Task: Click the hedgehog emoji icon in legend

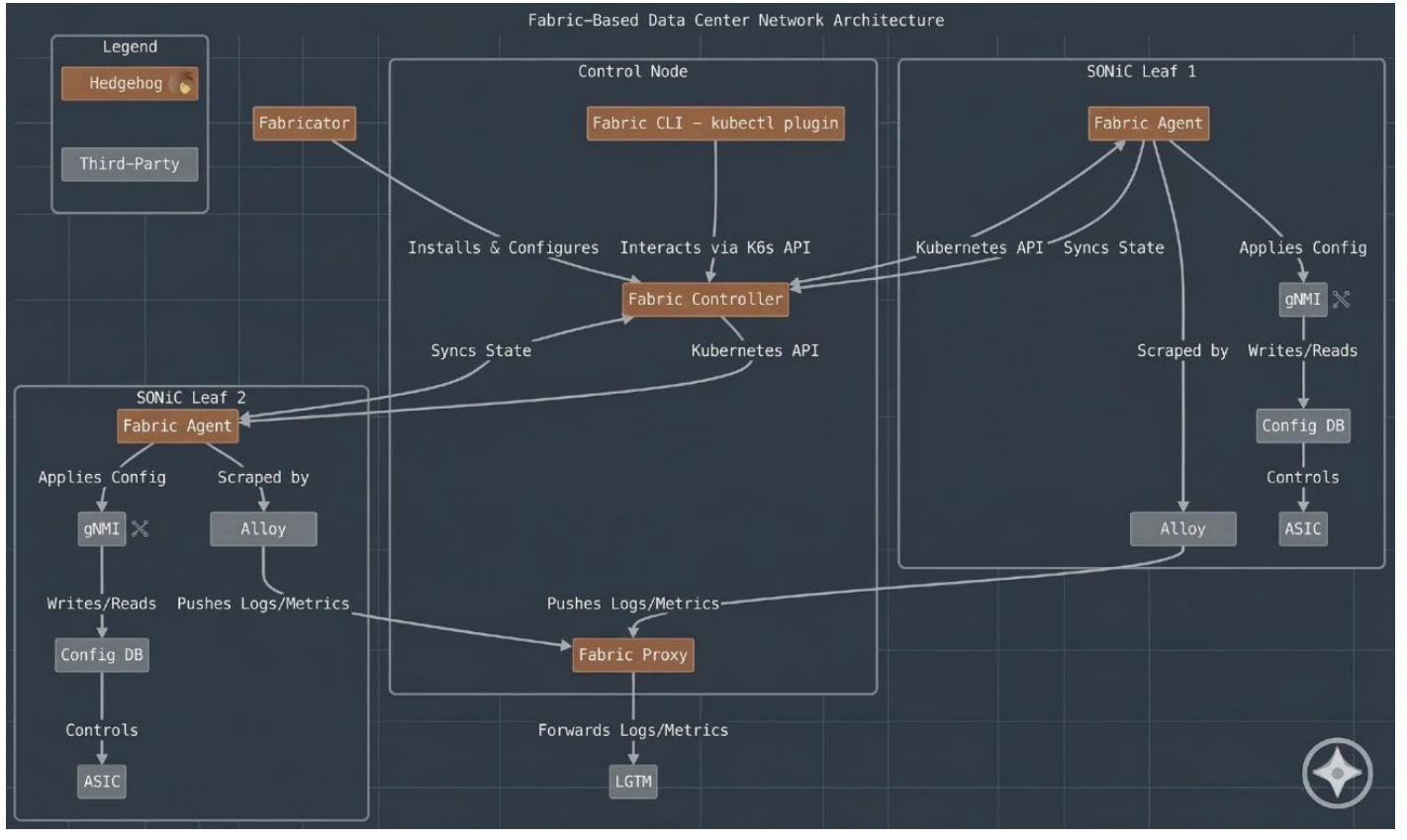Action: tap(183, 84)
